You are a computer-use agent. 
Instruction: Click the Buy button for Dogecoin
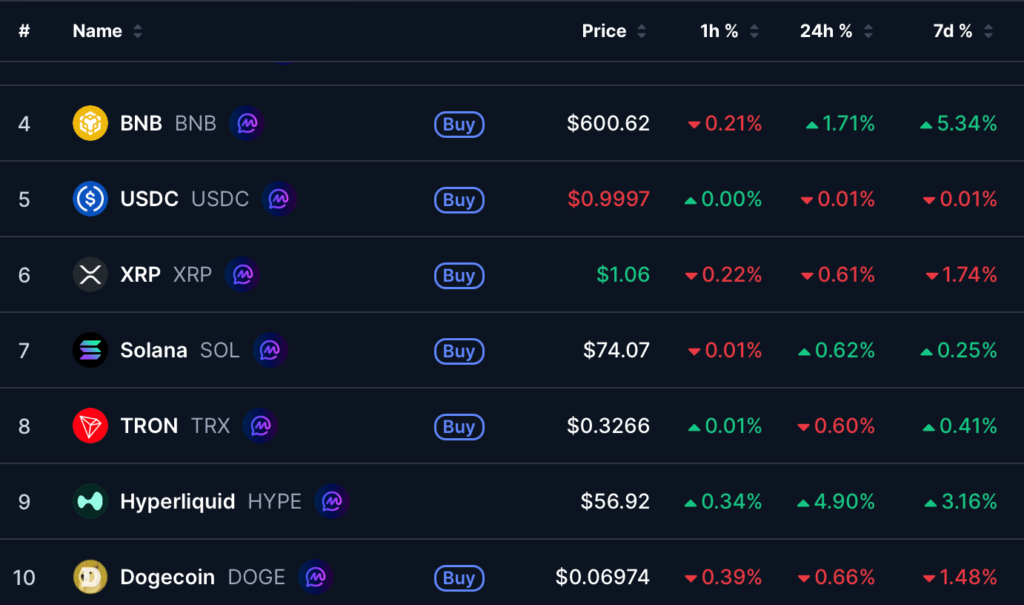pyautogui.click(x=459, y=578)
